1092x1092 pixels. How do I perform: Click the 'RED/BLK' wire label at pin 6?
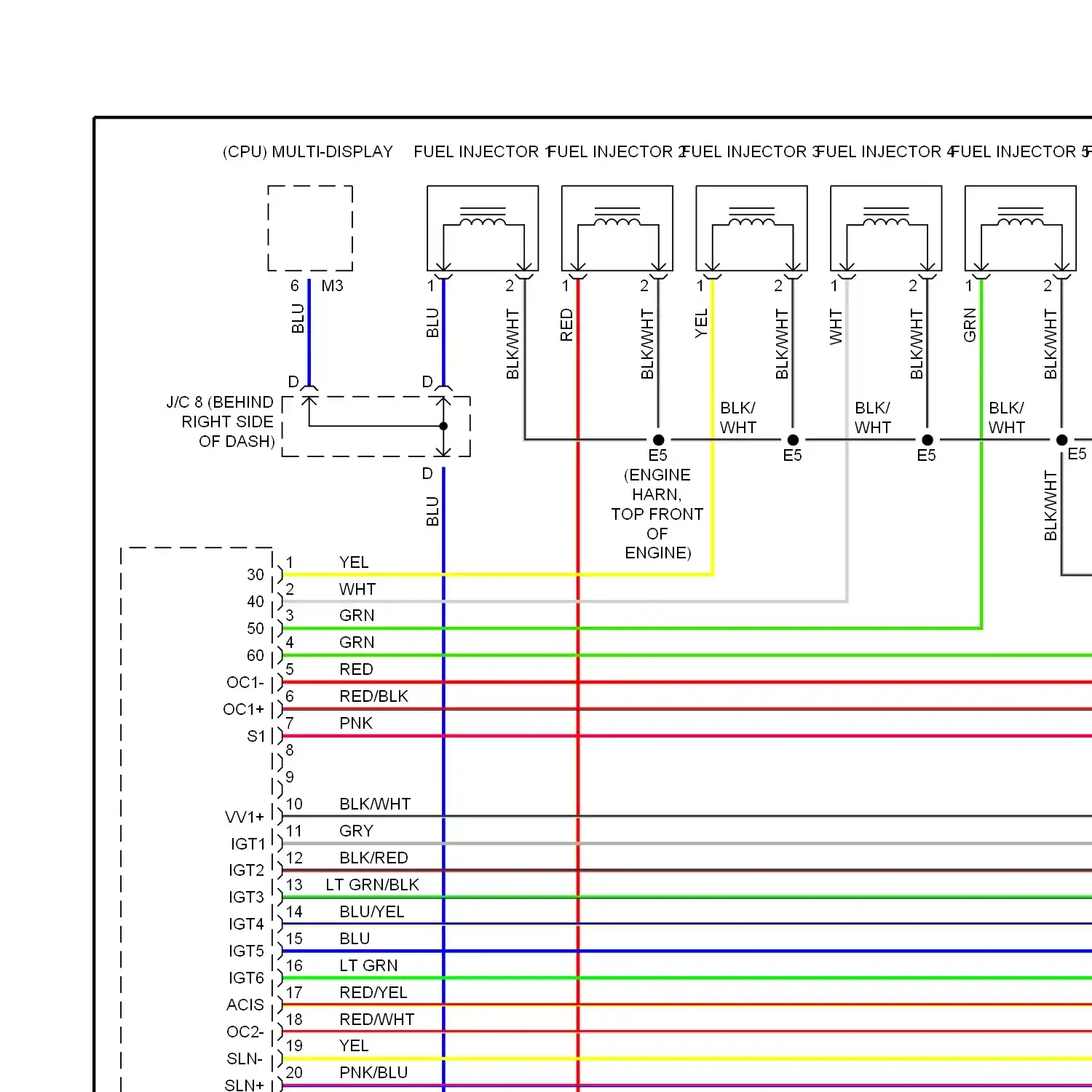(x=373, y=696)
